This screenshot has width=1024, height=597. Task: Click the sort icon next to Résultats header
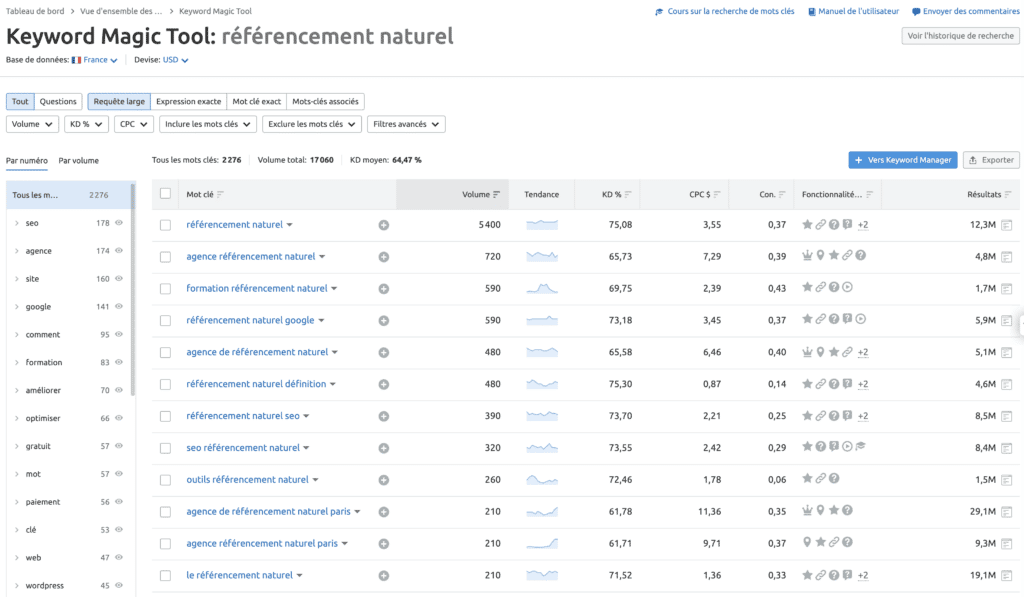[x=1008, y=195]
